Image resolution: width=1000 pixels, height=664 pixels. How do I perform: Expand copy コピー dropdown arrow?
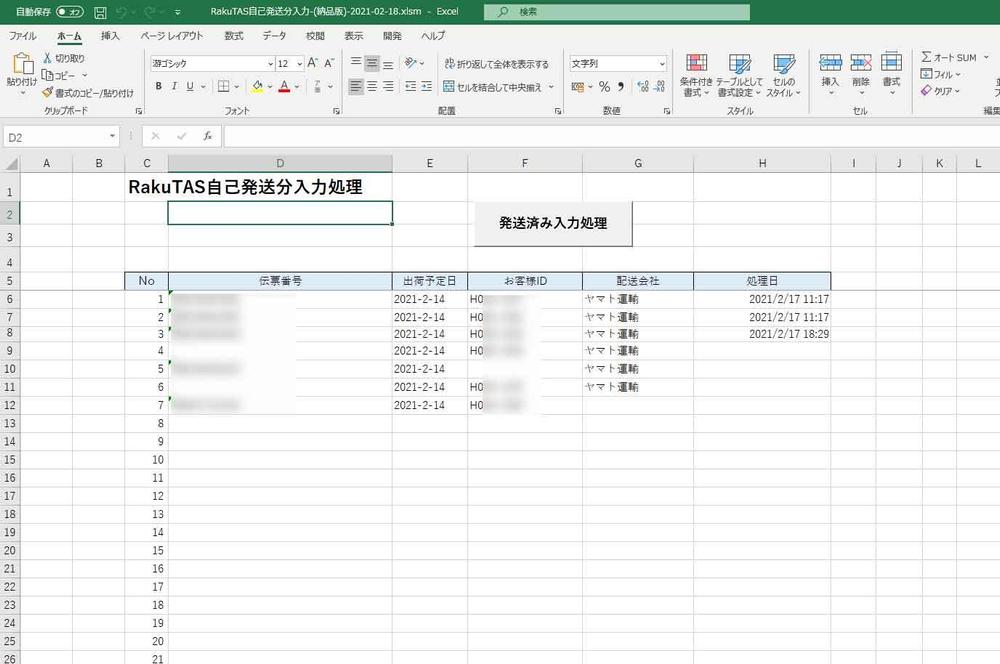84,75
